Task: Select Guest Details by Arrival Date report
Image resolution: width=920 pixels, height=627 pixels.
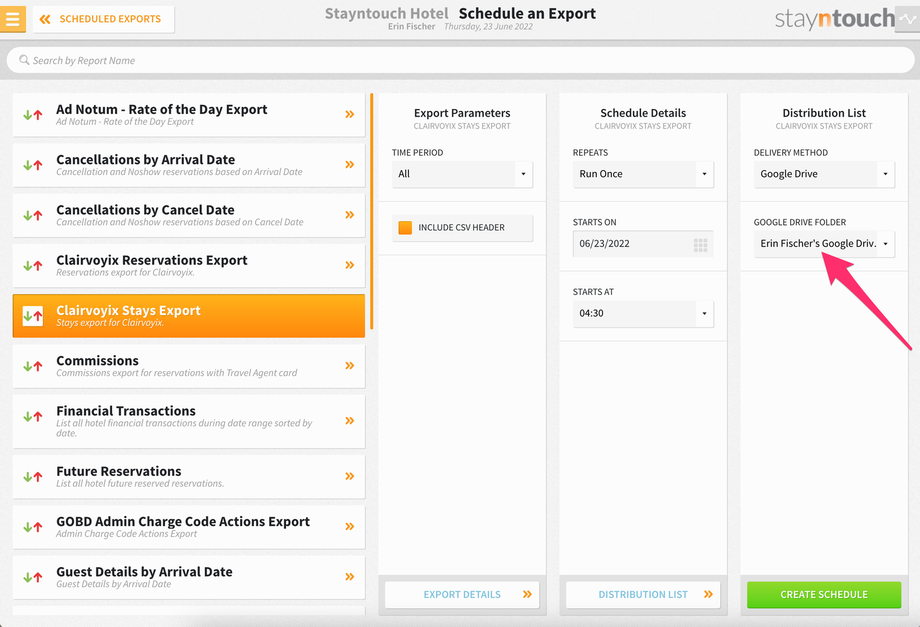Action: [x=188, y=578]
